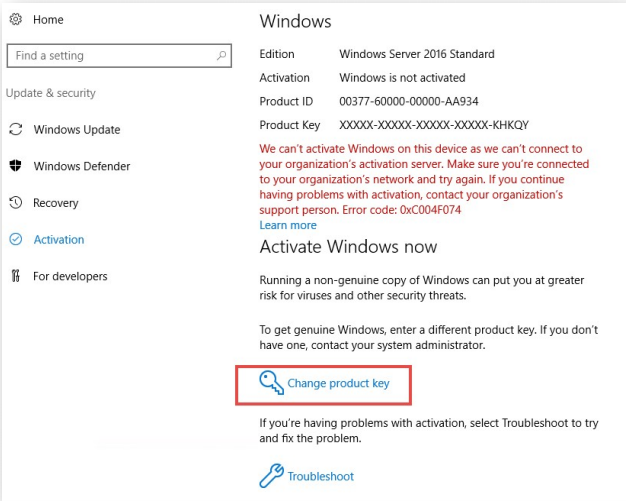Click the Windows Update refresh icon
The image size is (626, 501).
coord(16,129)
